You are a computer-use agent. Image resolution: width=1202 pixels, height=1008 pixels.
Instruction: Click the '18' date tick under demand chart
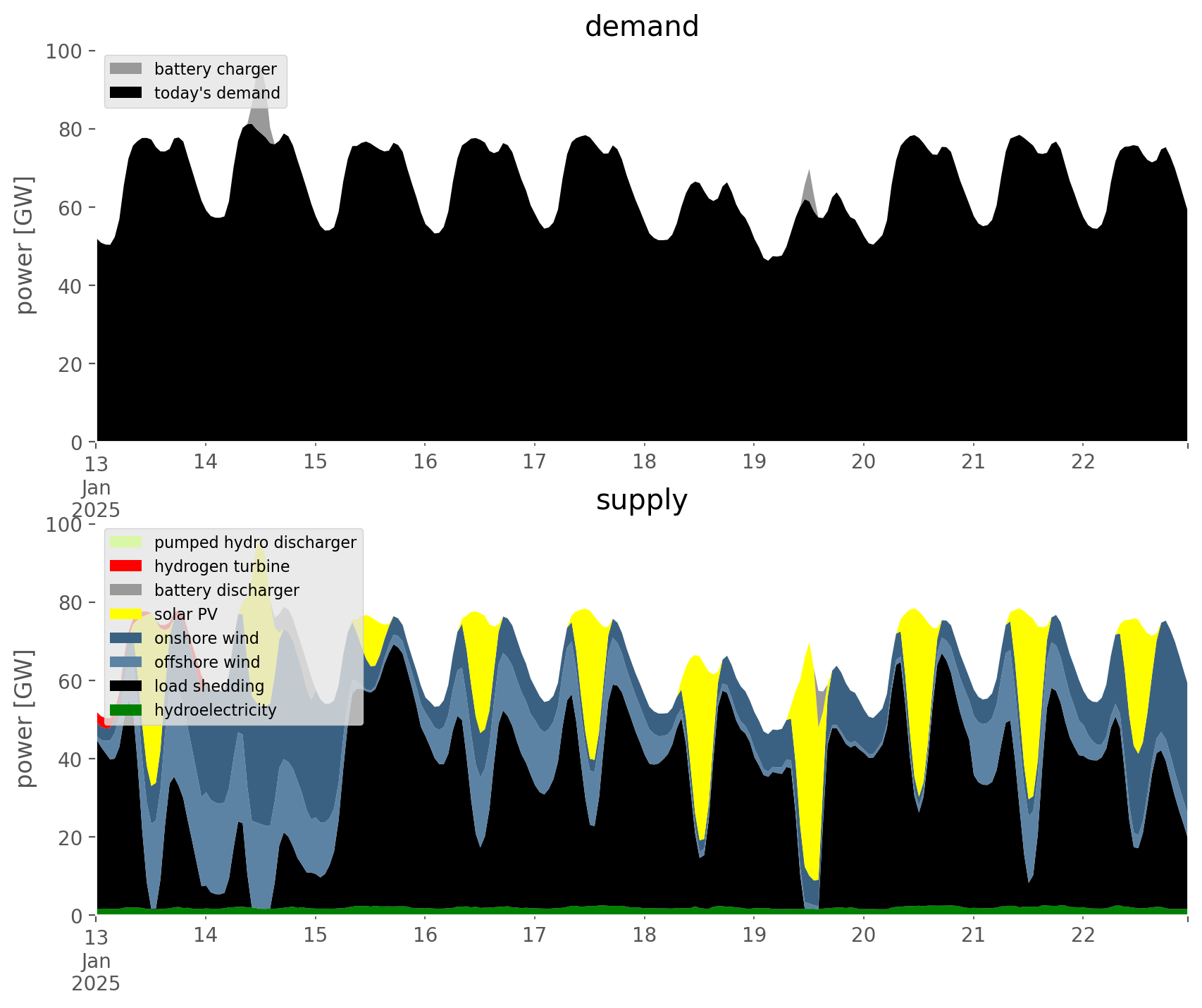coord(644,462)
